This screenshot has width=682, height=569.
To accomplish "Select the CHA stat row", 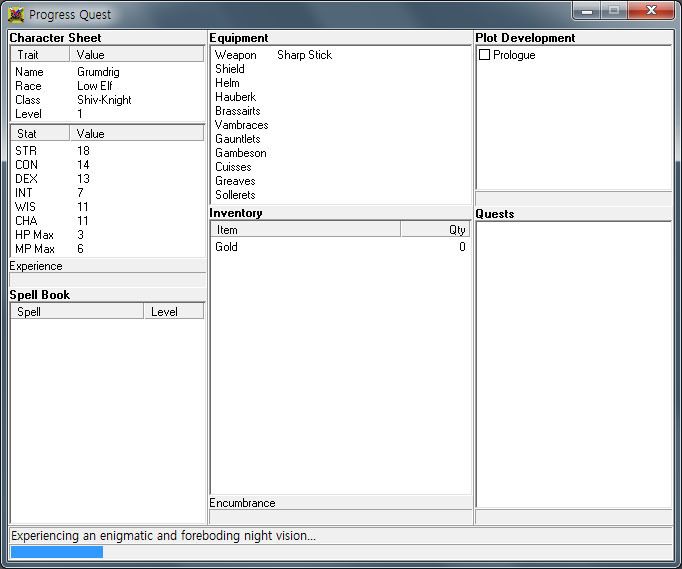I will click(x=107, y=221).
